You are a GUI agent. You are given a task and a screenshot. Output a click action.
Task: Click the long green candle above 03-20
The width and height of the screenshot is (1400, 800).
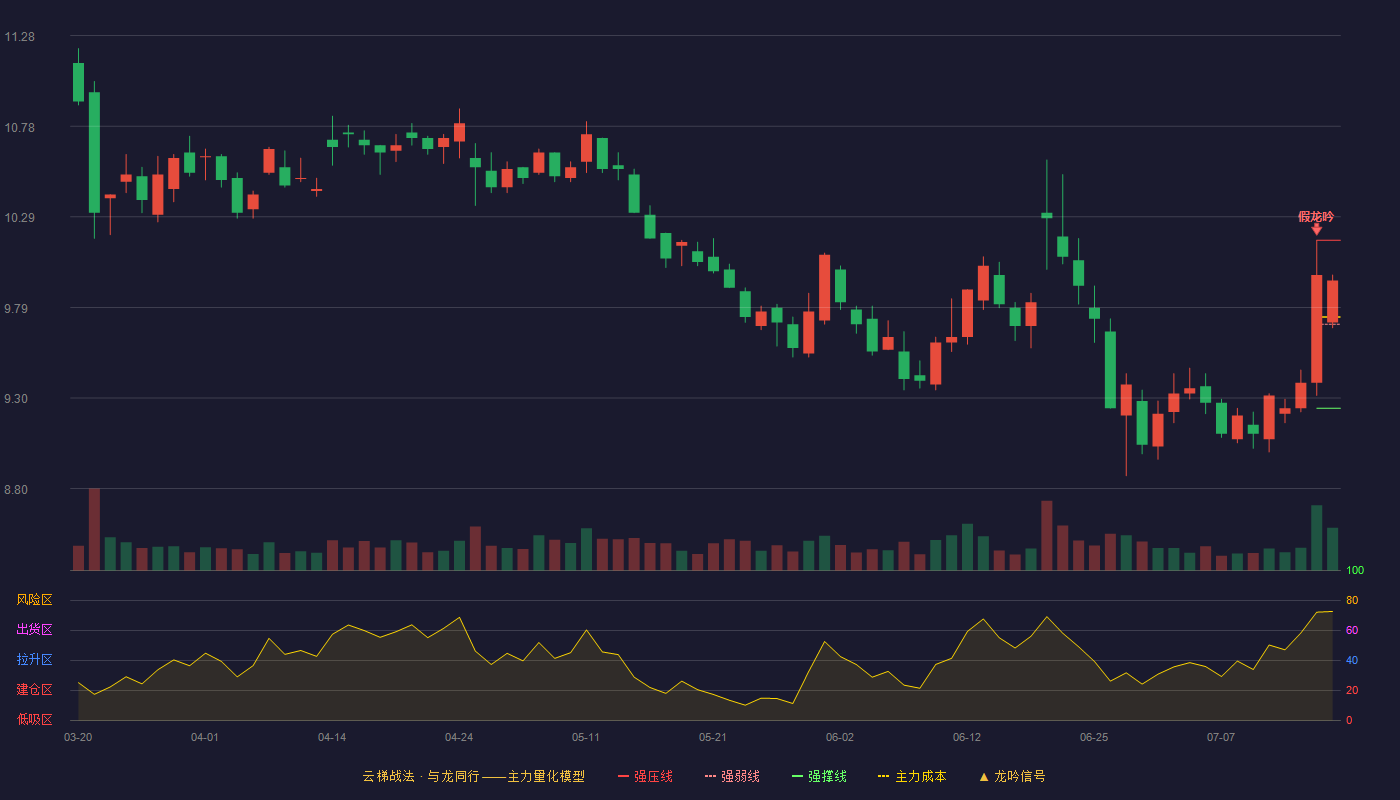coord(94,152)
